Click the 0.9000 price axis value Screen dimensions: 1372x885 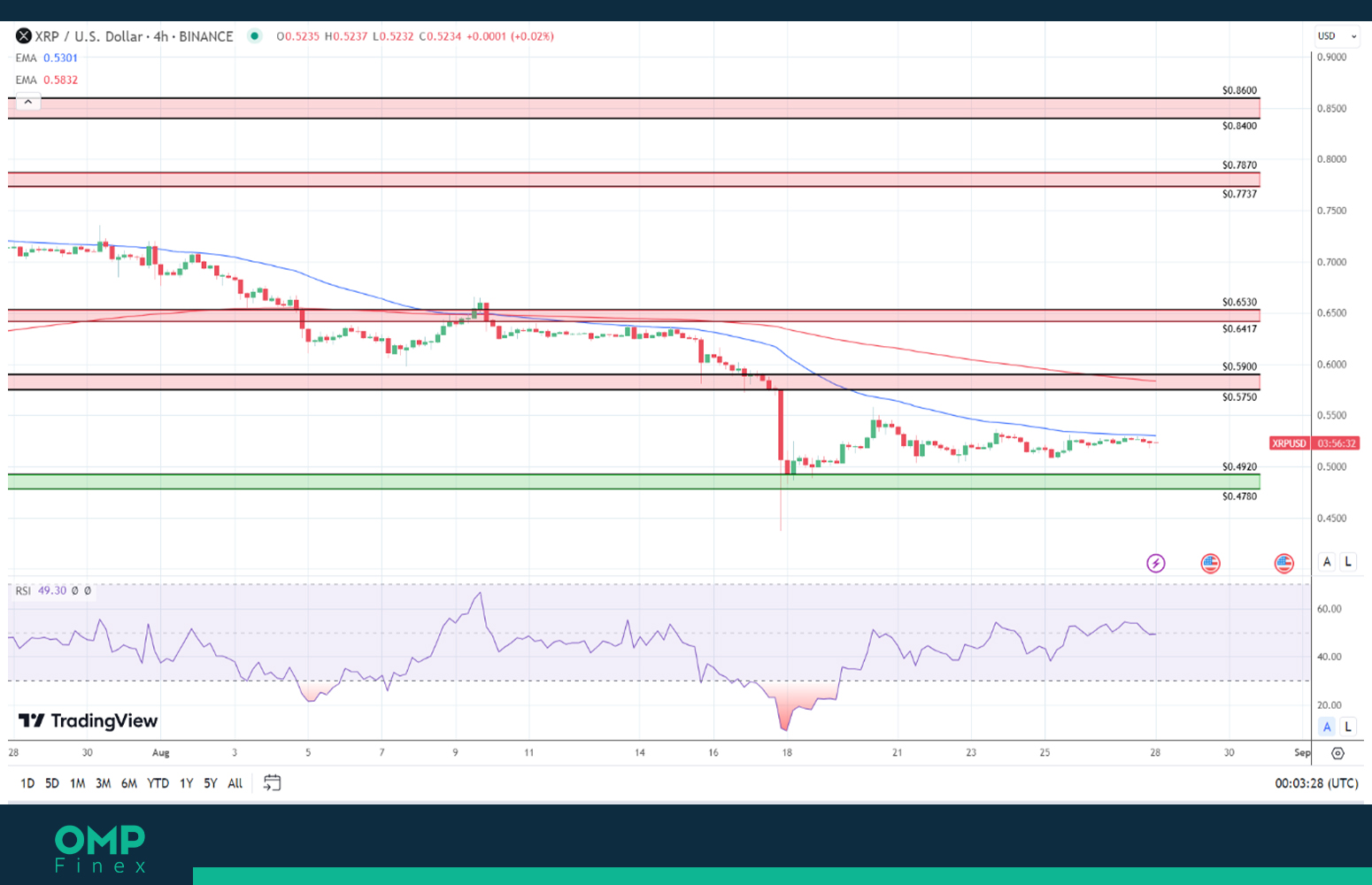click(1331, 57)
